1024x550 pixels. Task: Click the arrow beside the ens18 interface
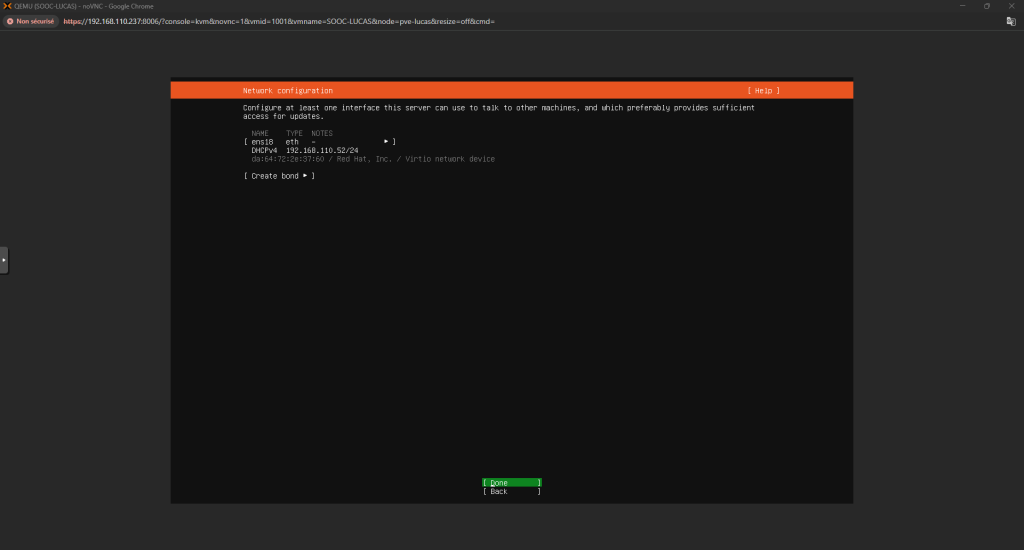click(386, 142)
